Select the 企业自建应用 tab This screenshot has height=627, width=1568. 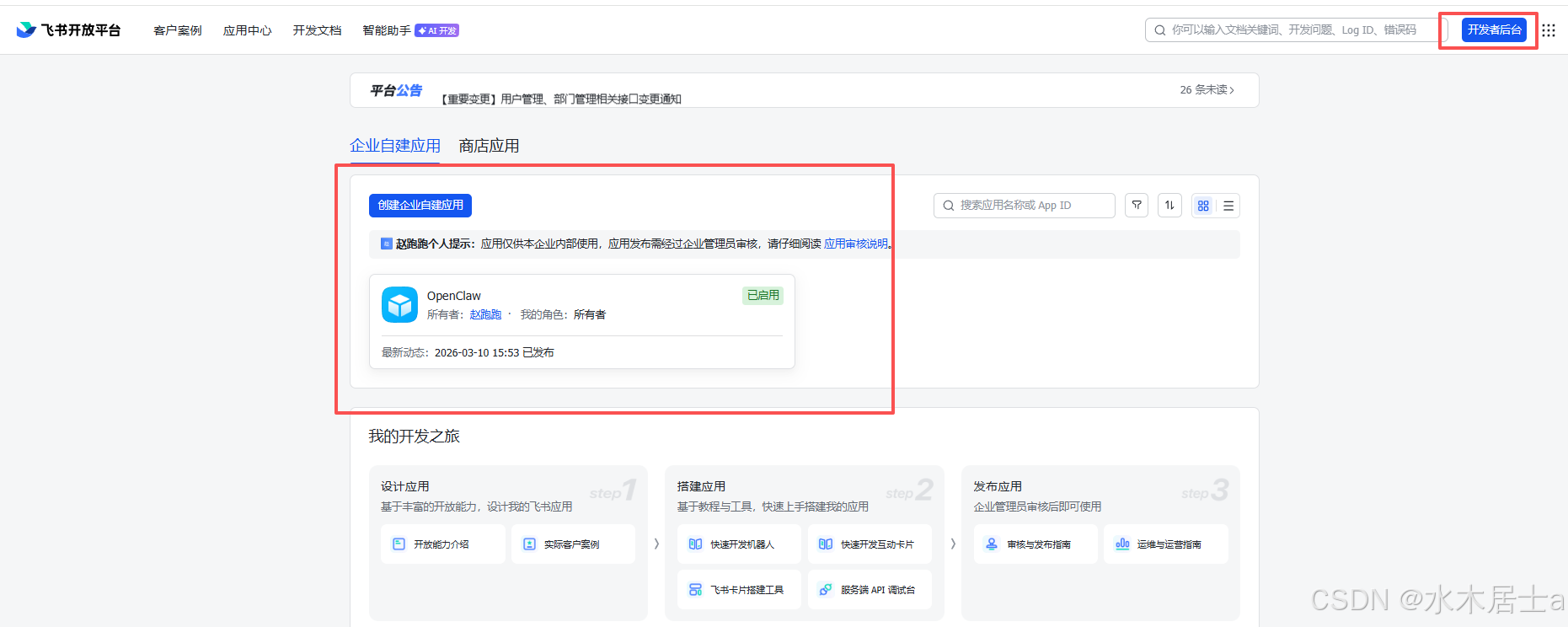coord(395,146)
